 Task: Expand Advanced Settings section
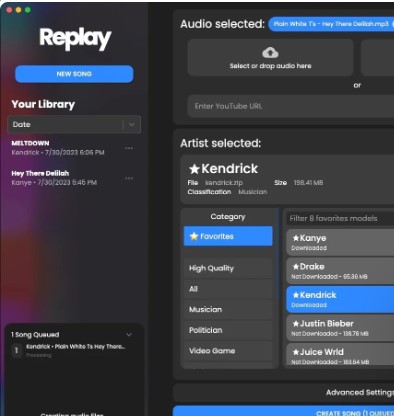click(283, 392)
